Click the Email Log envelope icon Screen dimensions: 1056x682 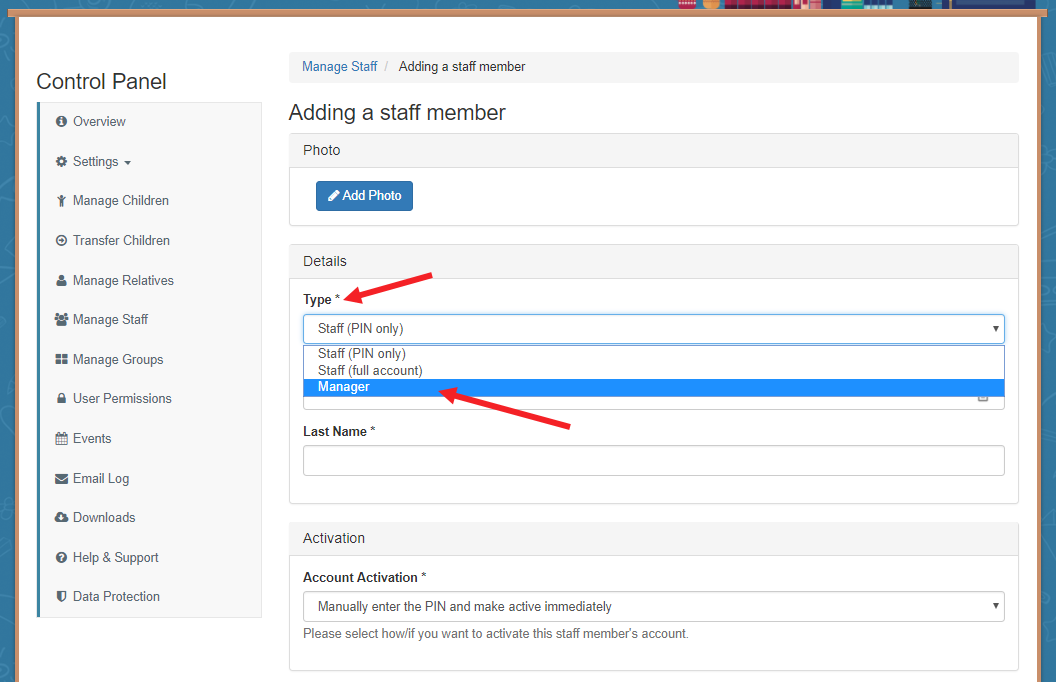tap(61, 479)
